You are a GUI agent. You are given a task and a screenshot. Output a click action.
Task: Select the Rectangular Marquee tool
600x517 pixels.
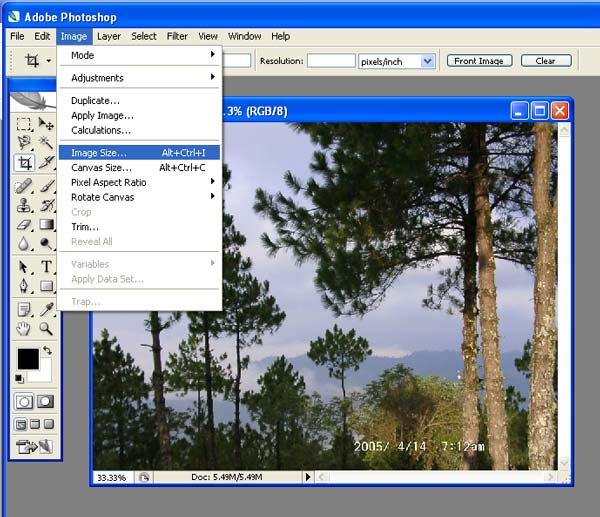(x=24, y=125)
